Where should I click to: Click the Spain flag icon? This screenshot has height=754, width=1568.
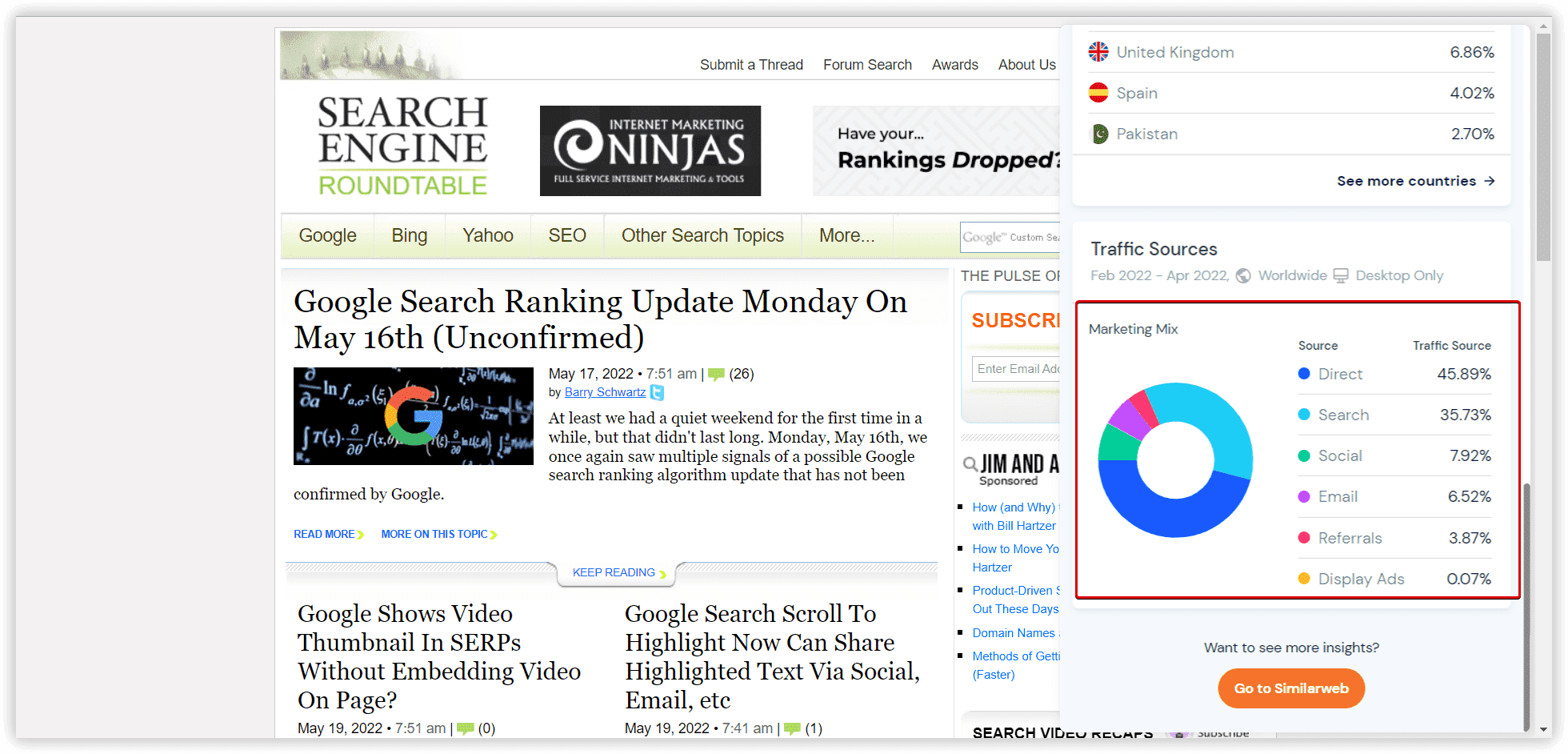[1098, 93]
